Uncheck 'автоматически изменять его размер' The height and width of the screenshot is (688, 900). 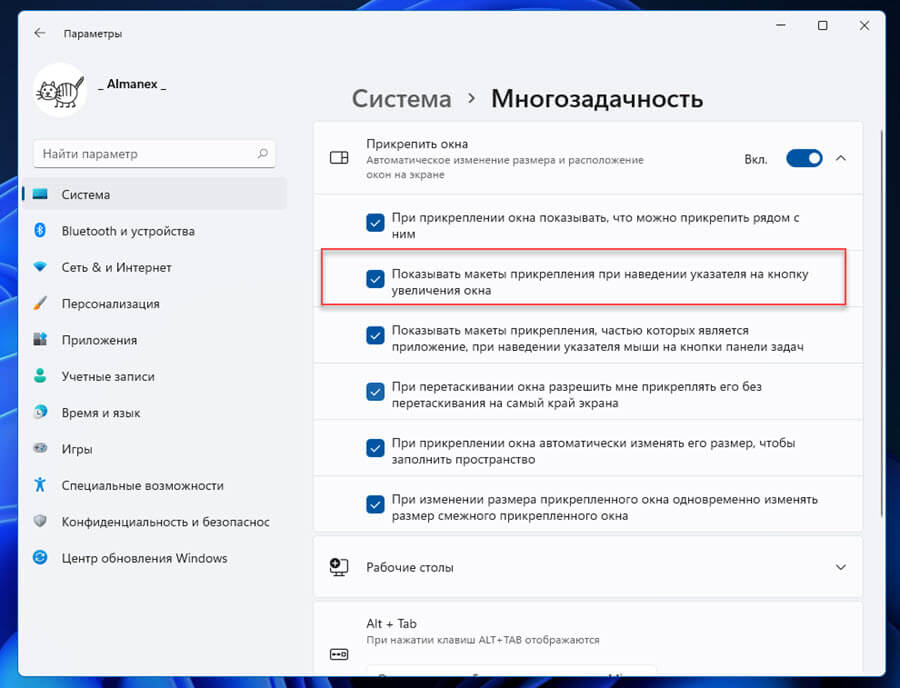[x=375, y=448]
